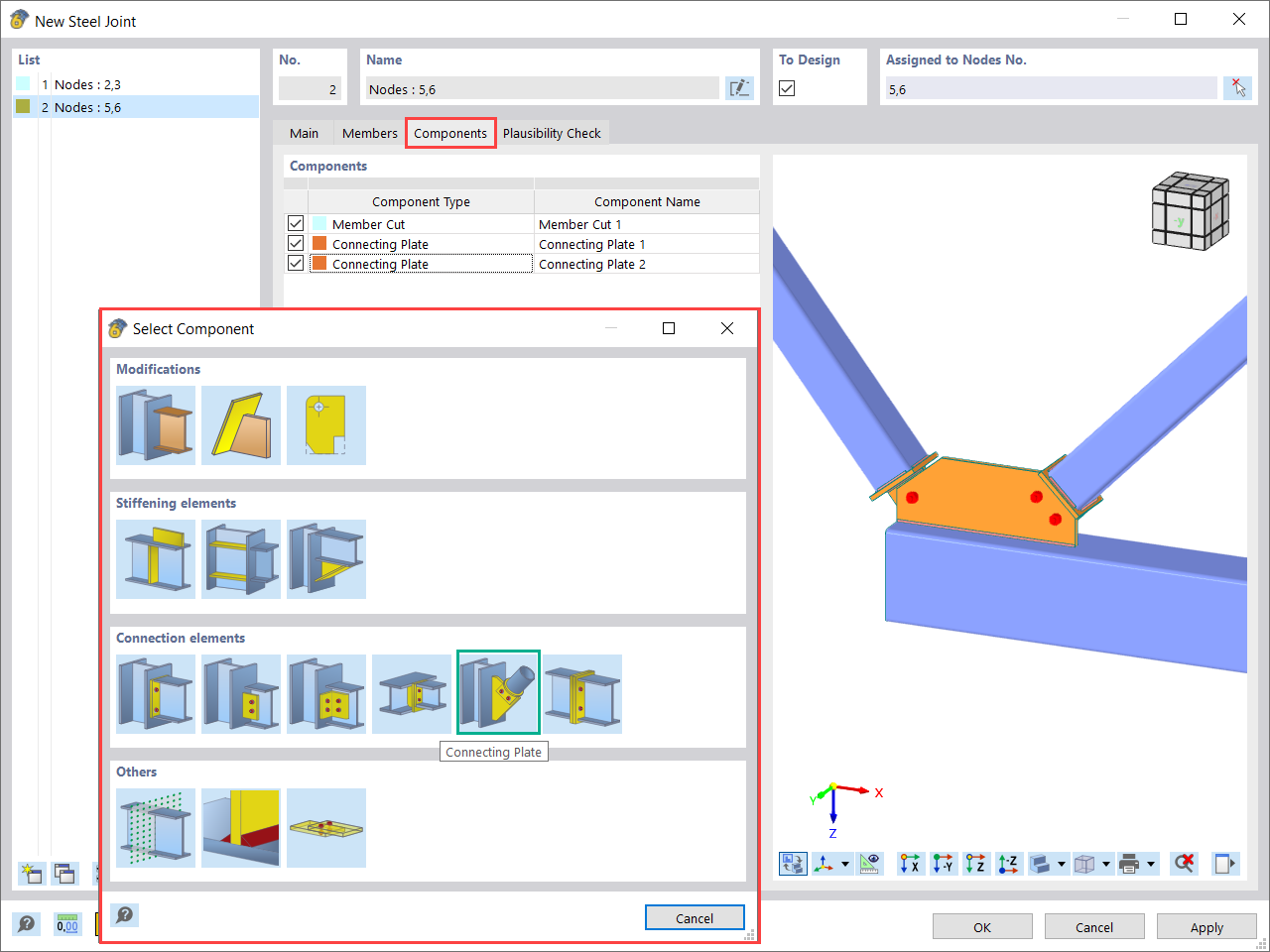This screenshot has height=952, width=1270.
Task: Click the pick nodes cursor icon
Action: (1237, 88)
